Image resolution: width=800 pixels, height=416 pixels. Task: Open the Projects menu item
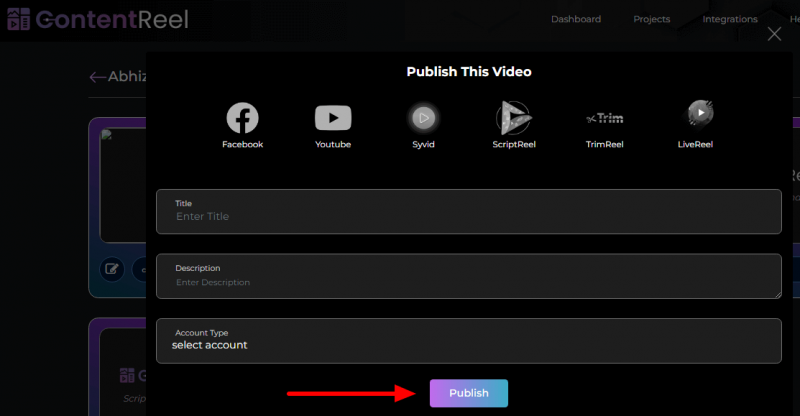click(x=652, y=19)
